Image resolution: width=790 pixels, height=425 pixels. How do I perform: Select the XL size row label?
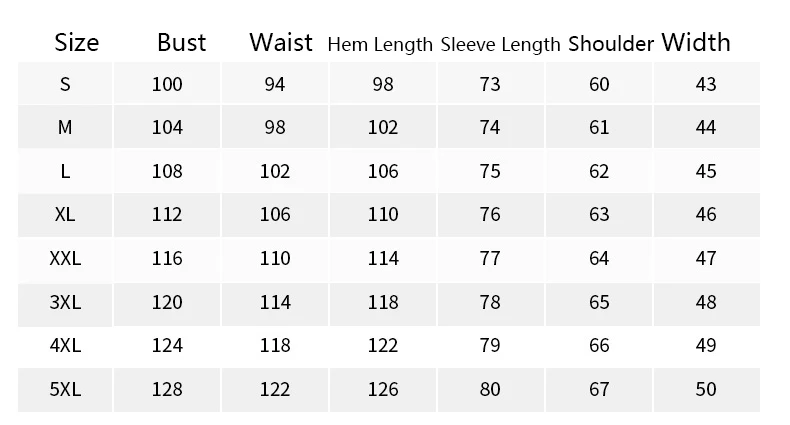click(x=65, y=214)
